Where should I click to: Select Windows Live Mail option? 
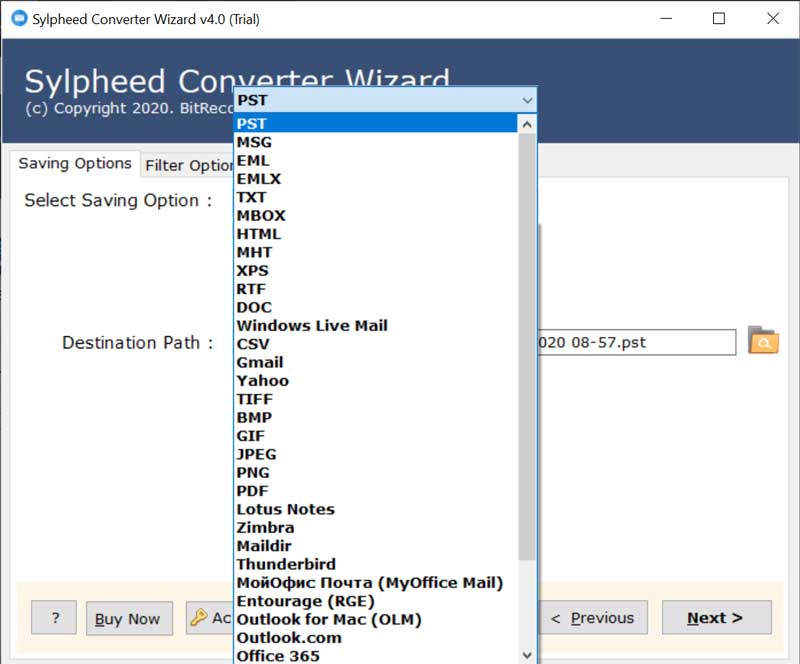pos(376,326)
